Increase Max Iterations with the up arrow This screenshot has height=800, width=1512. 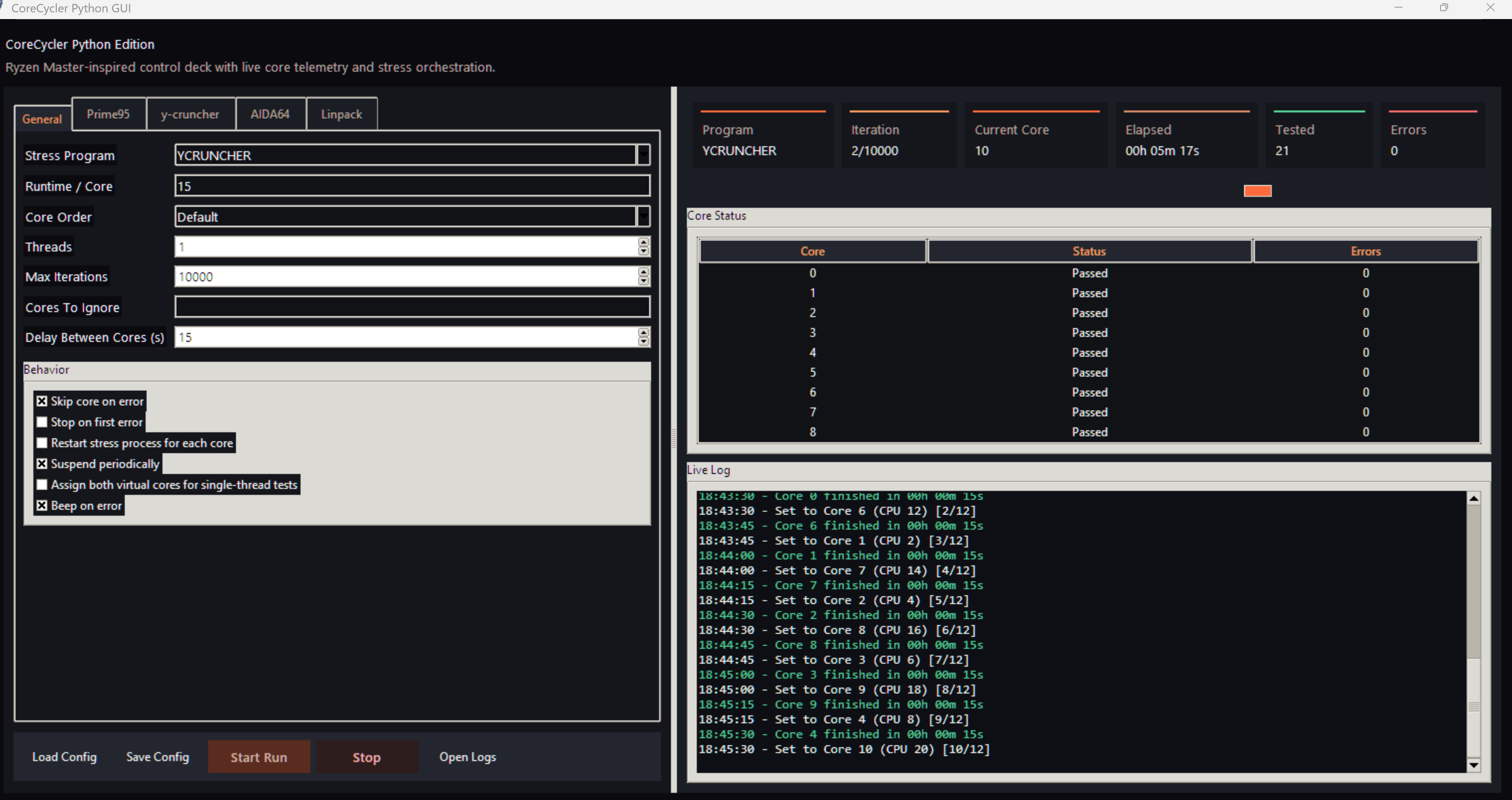tap(643, 272)
